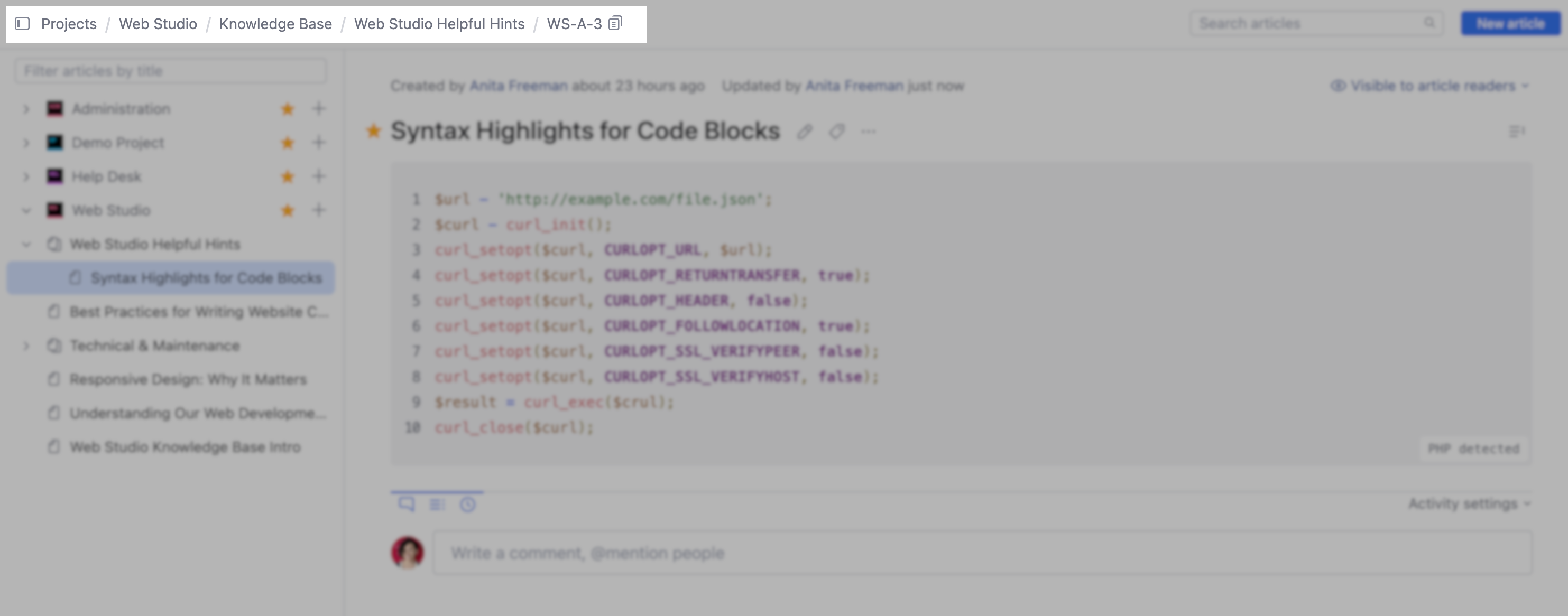Screen dimensions: 1568x616
Task: Copy article ID using icon beside WS-A-3
Action: (x=616, y=23)
